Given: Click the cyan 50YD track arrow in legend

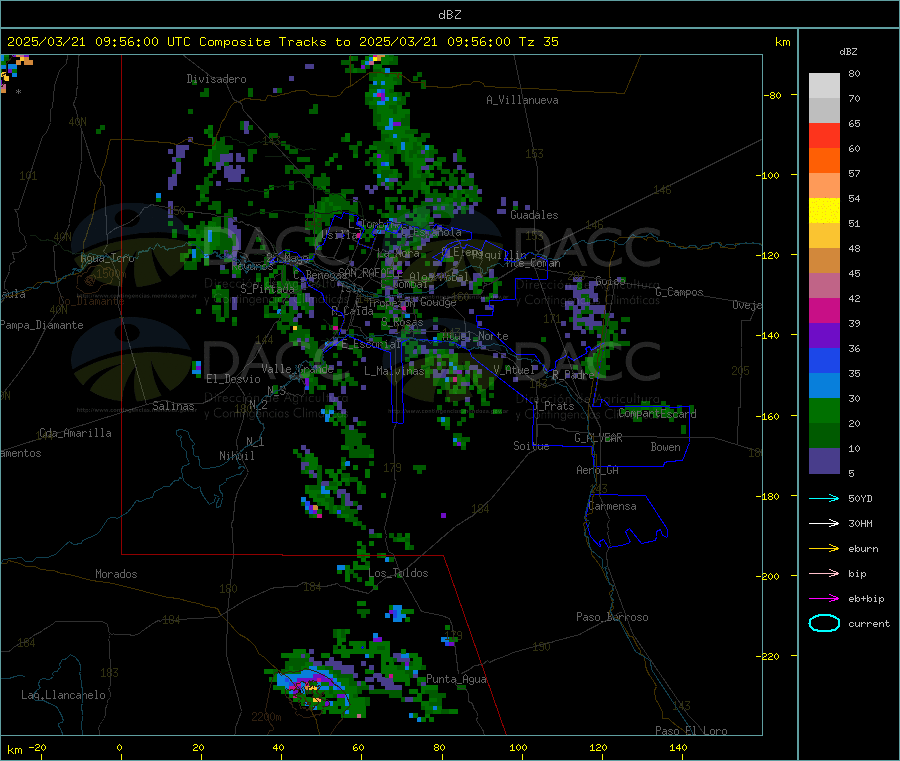Looking at the screenshot, I should coord(824,498).
